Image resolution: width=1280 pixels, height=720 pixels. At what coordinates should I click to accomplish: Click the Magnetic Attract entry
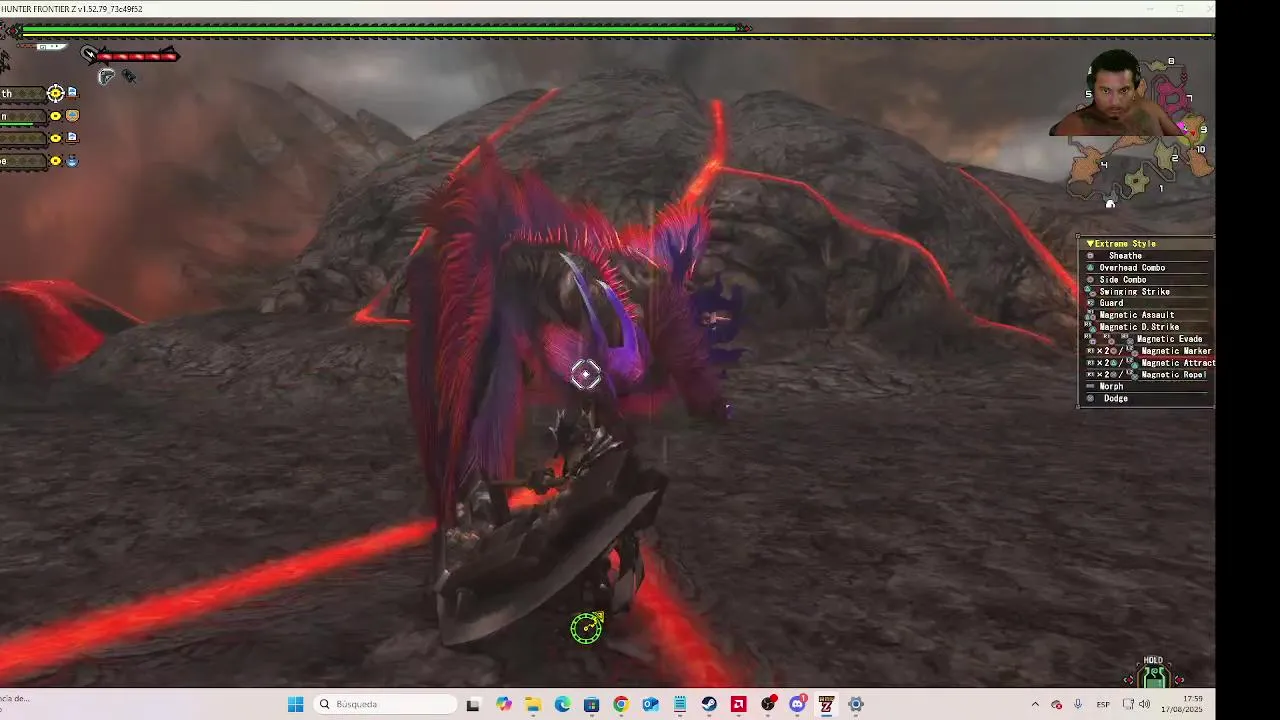click(1177, 363)
